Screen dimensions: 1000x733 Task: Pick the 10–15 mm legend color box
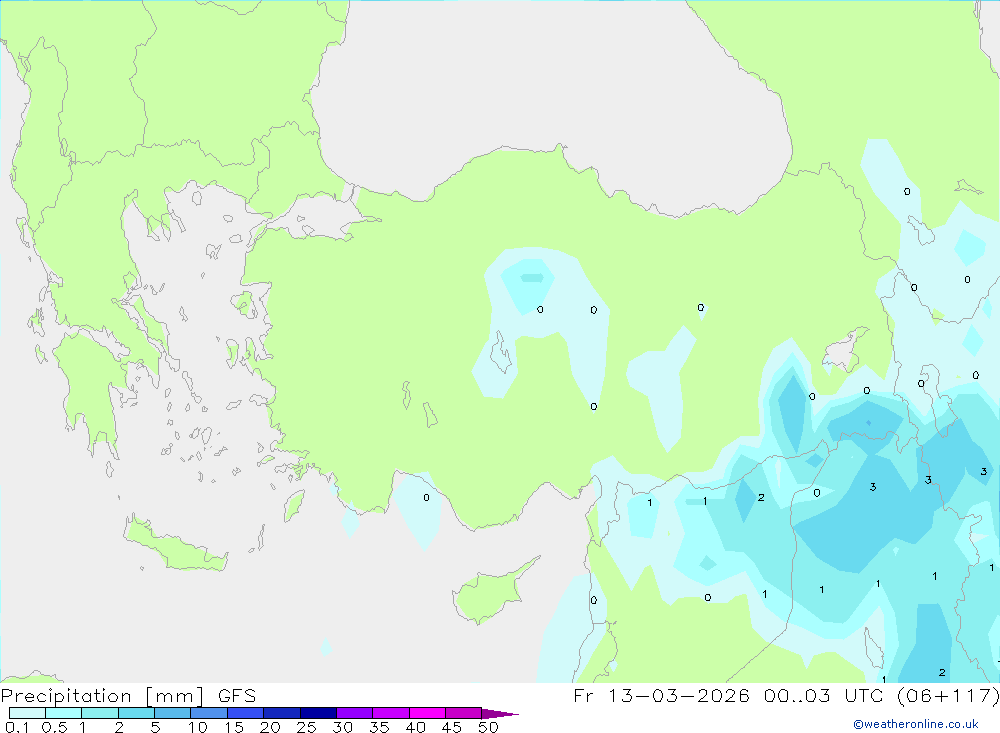tap(209, 713)
